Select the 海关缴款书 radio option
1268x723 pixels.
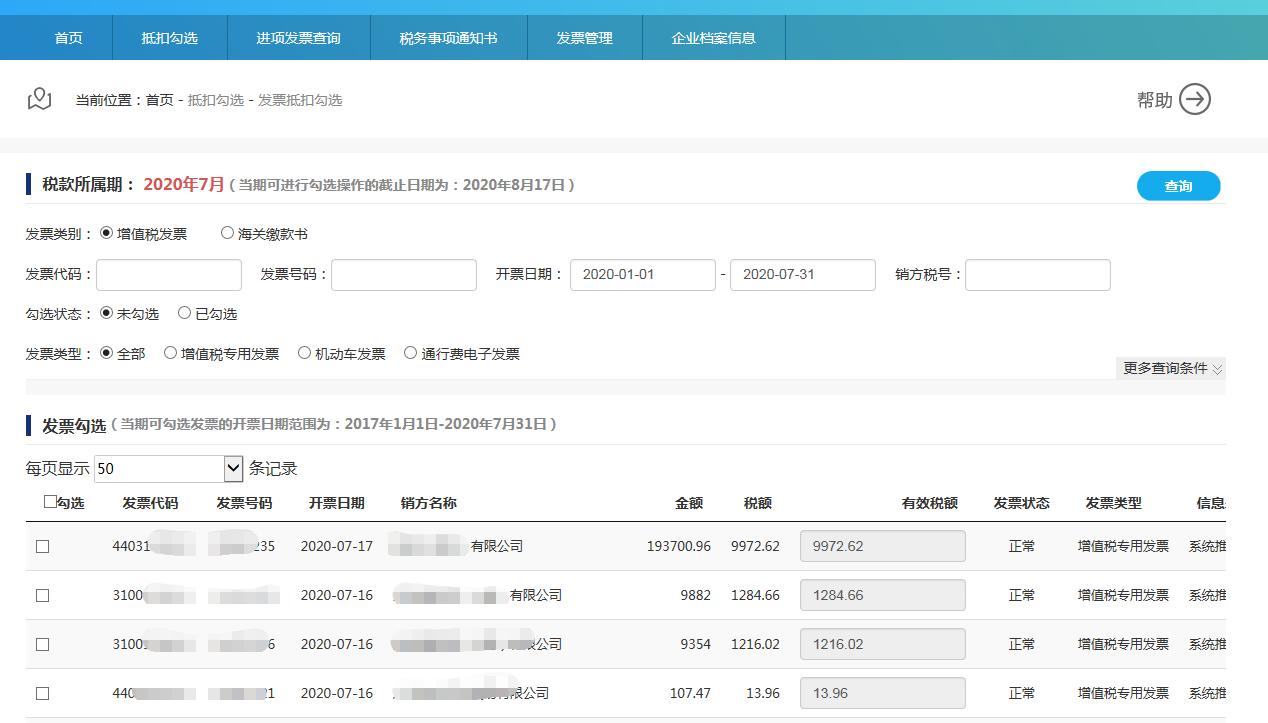[227, 233]
